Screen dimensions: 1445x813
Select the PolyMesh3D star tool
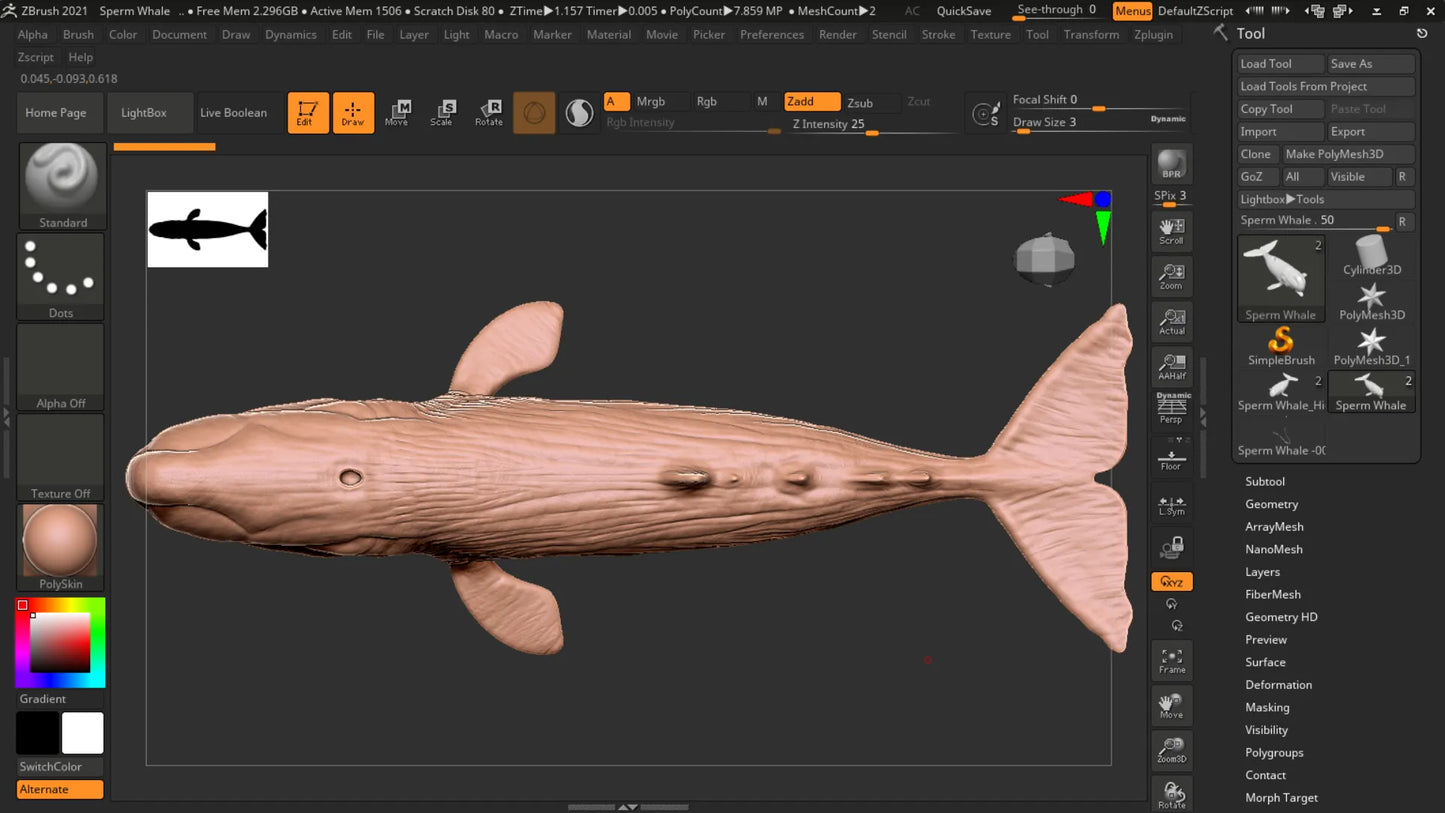(1371, 300)
